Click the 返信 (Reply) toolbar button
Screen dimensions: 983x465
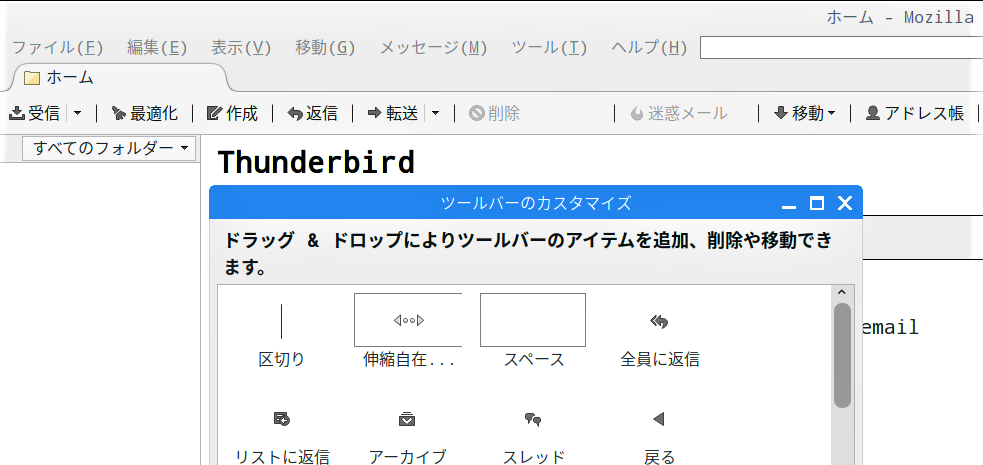(x=312, y=113)
